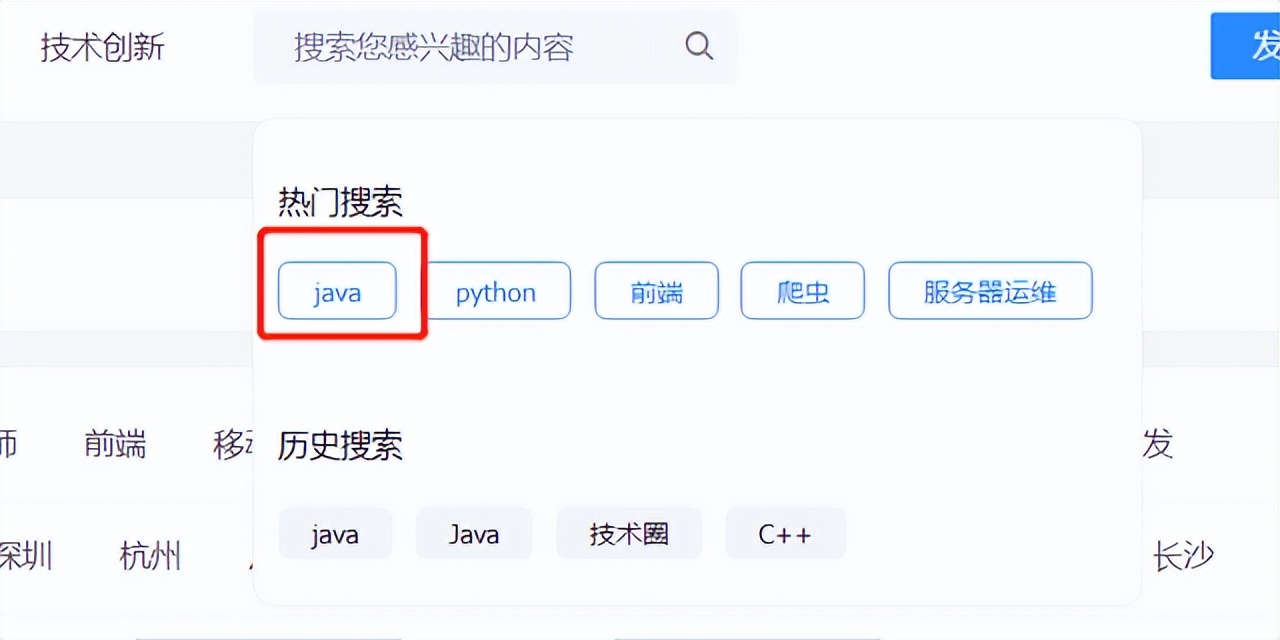Open the 技术创新 menu at top left
The height and width of the screenshot is (640, 1280).
click(x=101, y=46)
